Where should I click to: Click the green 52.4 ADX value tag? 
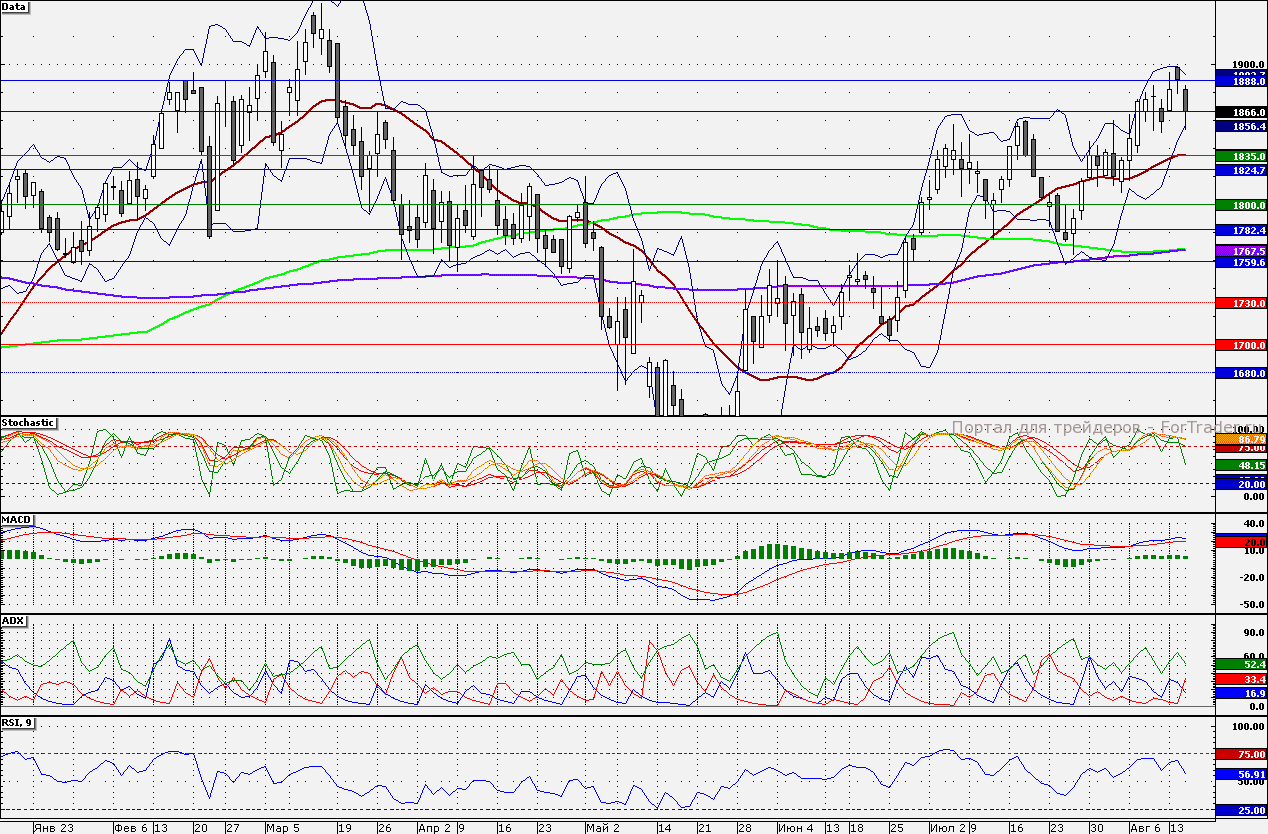[1240, 664]
